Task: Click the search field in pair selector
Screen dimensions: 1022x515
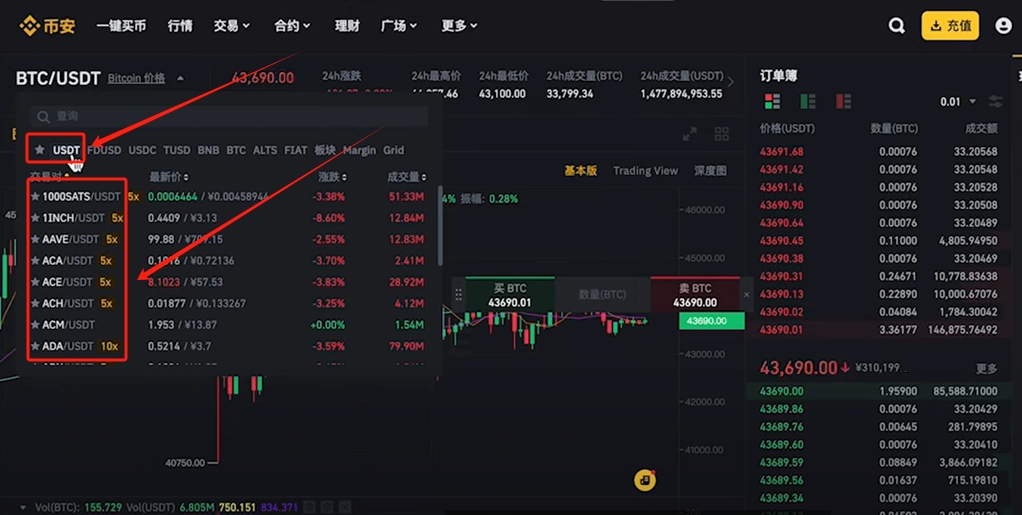Action: click(229, 116)
